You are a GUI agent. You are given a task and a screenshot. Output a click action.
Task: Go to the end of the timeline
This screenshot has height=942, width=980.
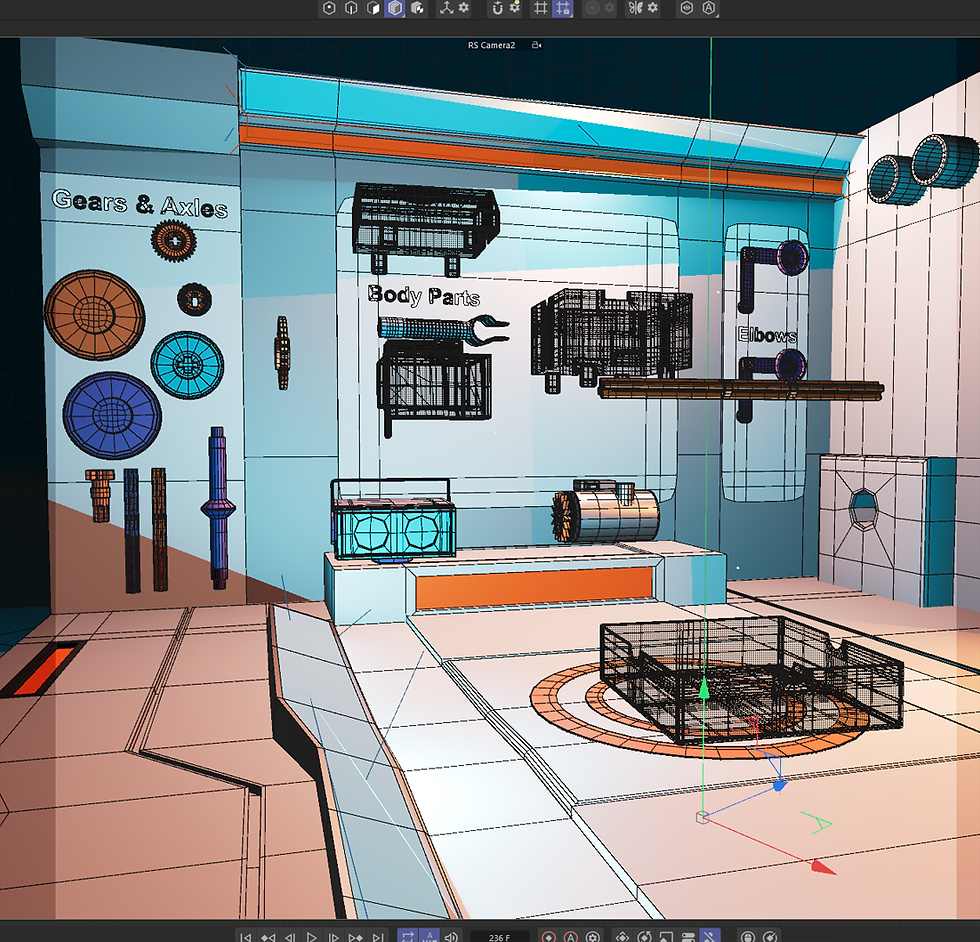378,936
